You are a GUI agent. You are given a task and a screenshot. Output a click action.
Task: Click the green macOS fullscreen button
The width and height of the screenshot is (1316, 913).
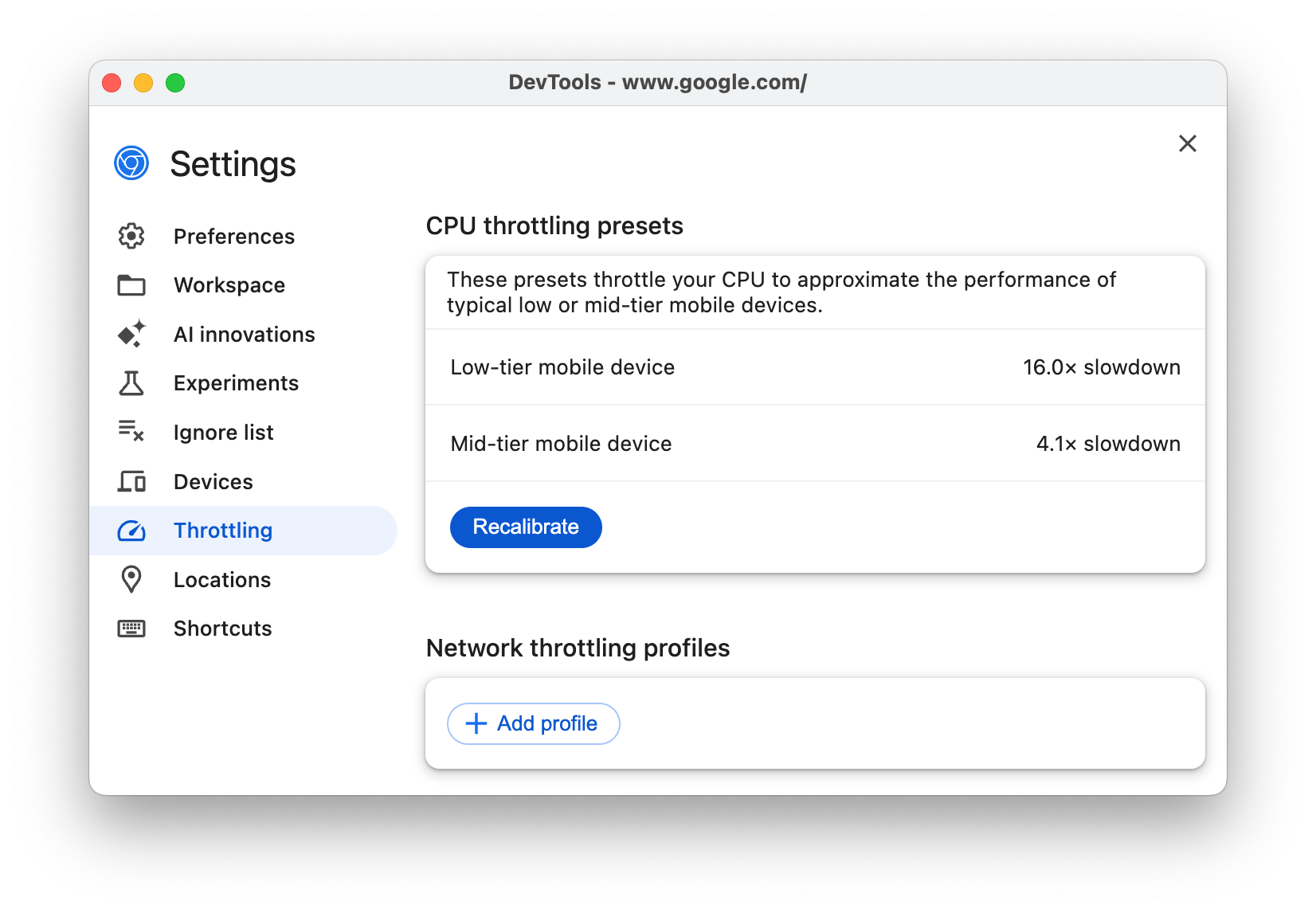pos(175,83)
